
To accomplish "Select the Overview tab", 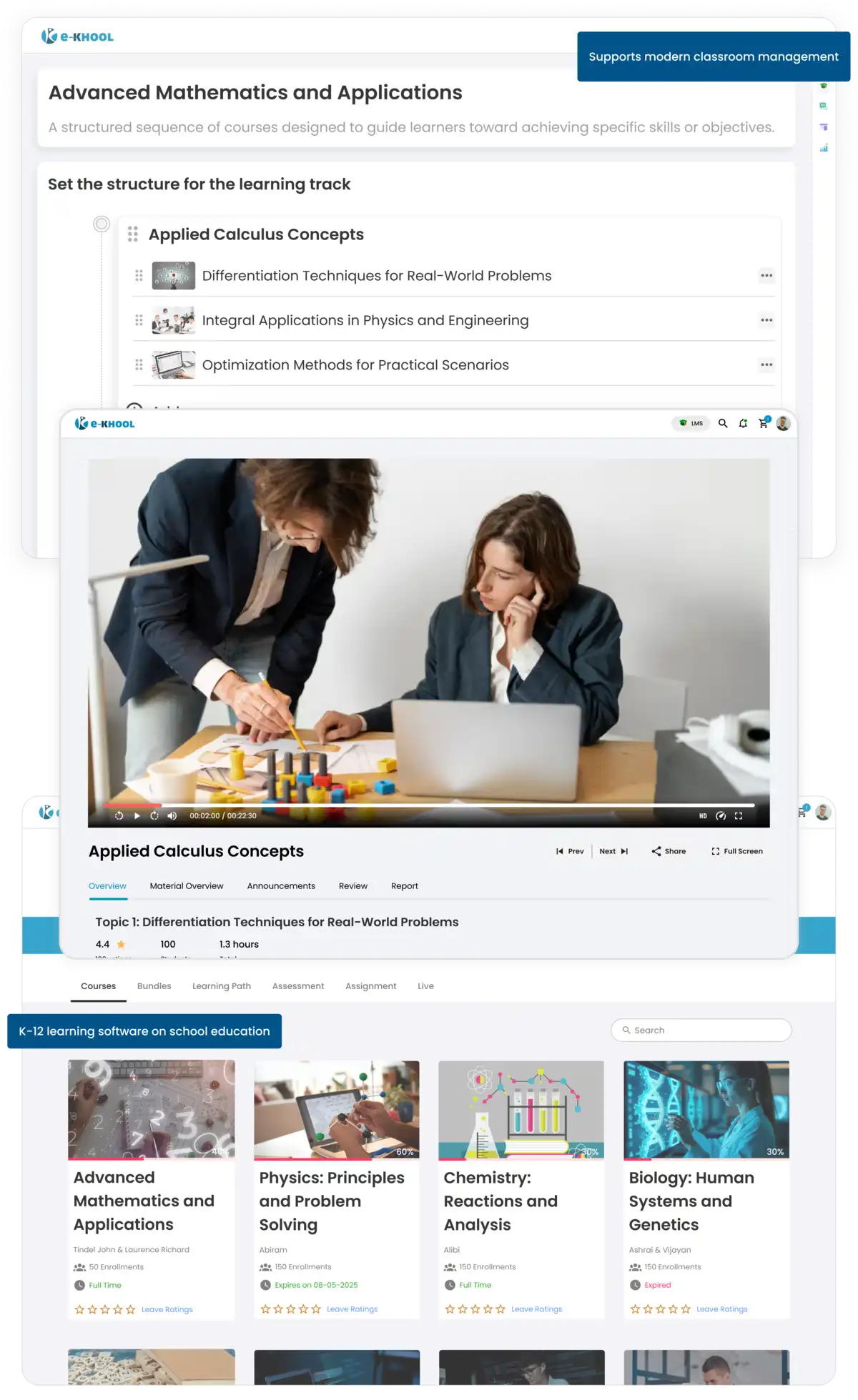I will 107,886.
